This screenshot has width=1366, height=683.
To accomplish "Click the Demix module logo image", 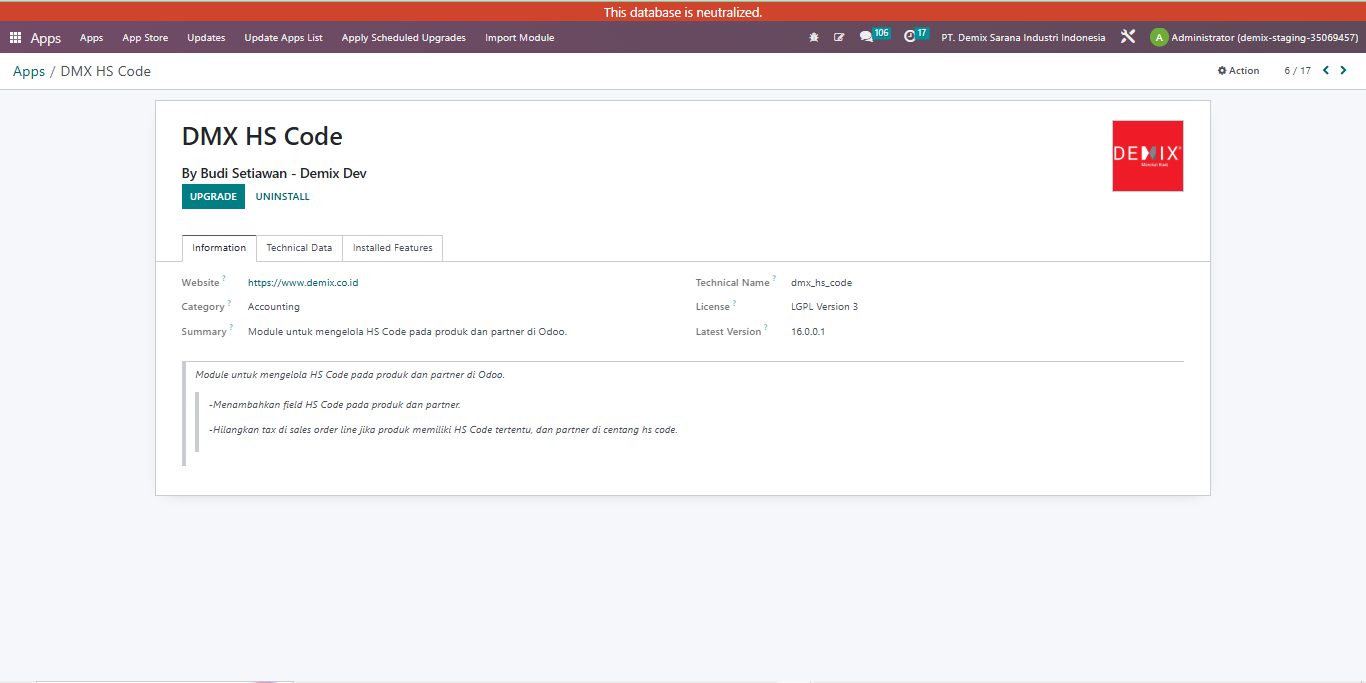I will [1148, 156].
